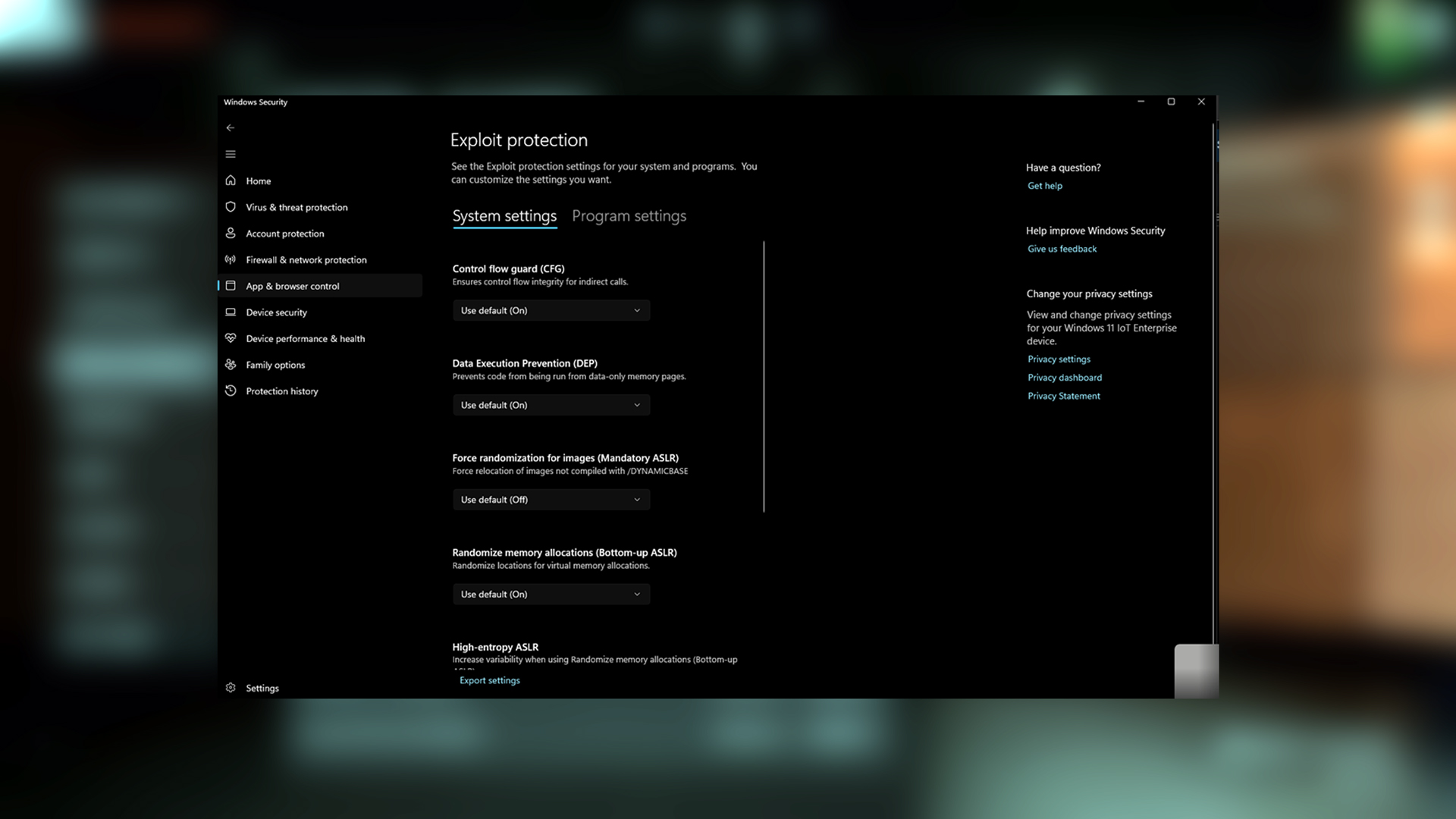Screen dimensions: 1456x819
Task: Open the Privacy settings link
Action: point(1059,359)
